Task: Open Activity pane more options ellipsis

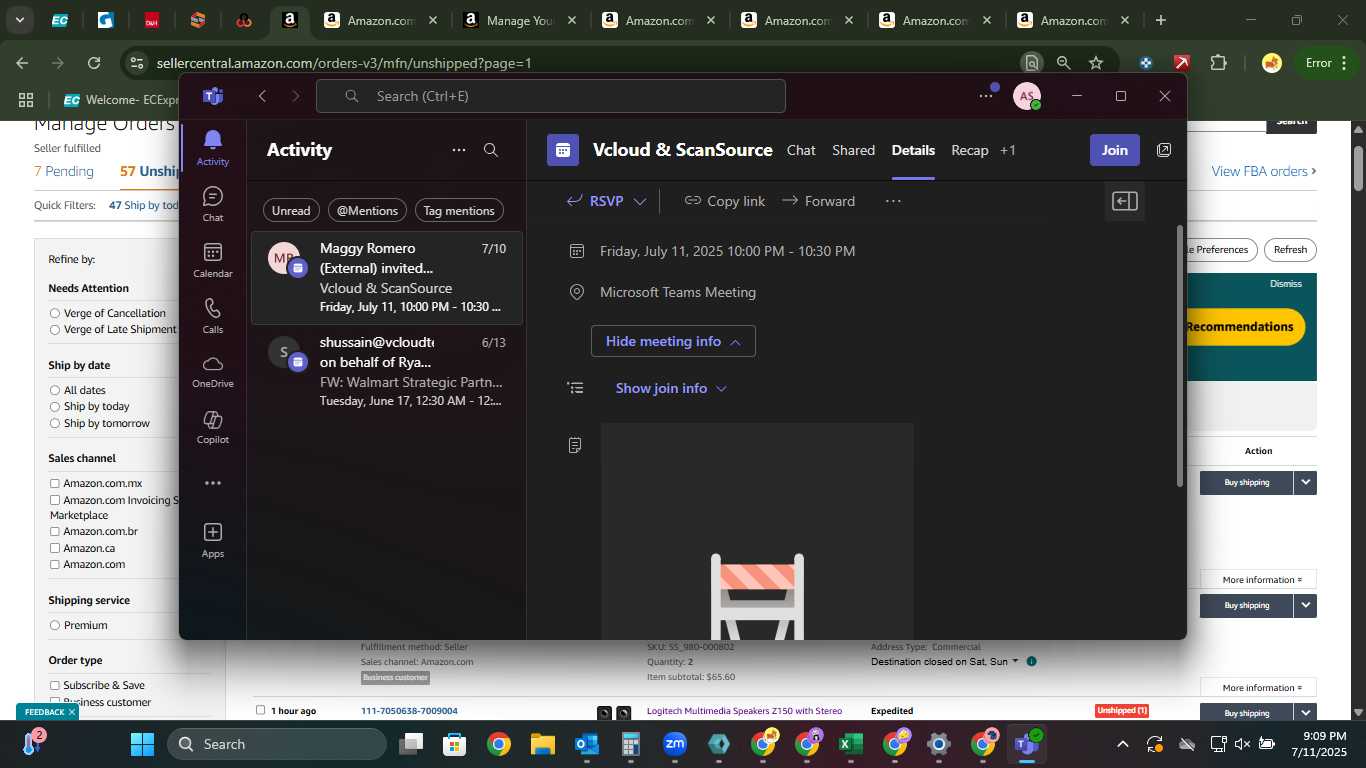Action: pyautogui.click(x=459, y=150)
